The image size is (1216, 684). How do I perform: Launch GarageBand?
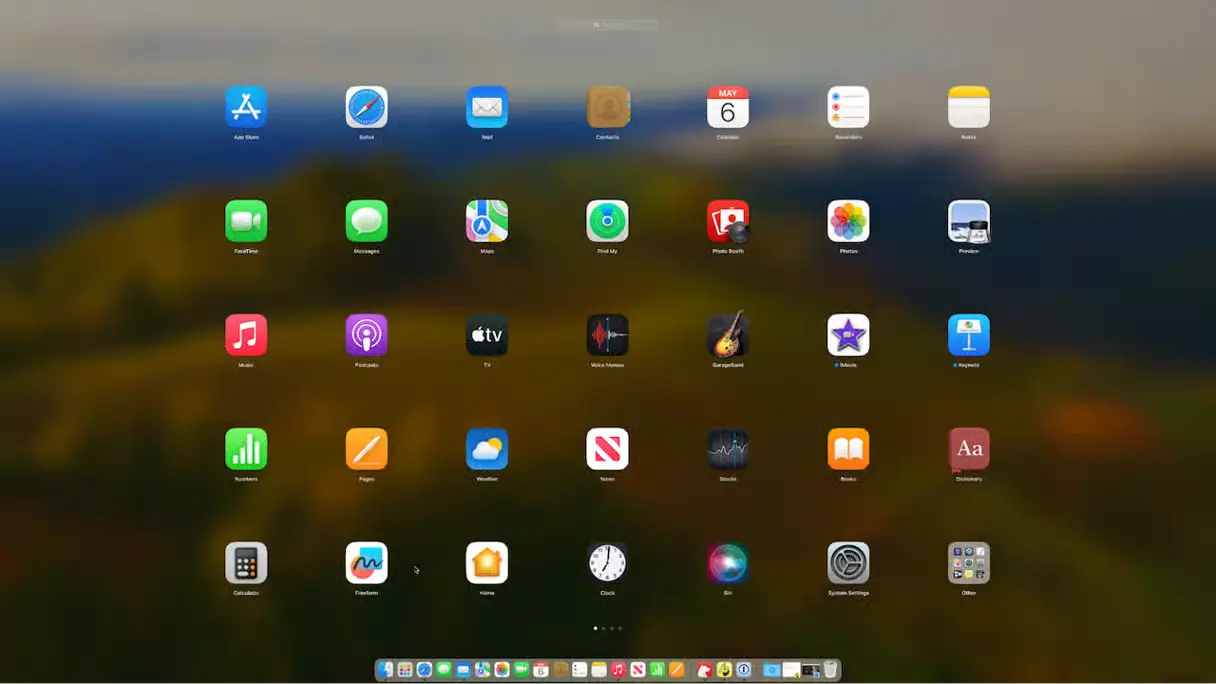pyautogui.click(x=727, y=335)
